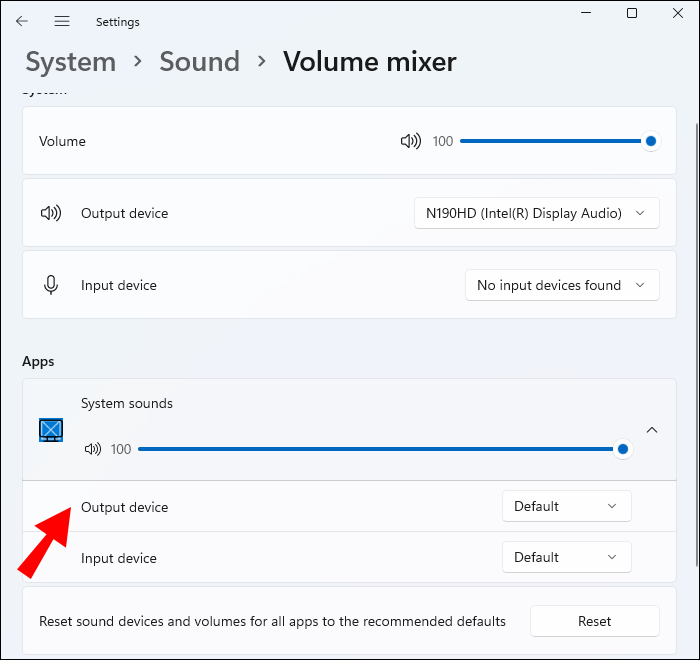This screenshot has height=660, width=700.
Task: Open the N190HD output device dropdown
Action: point(536,213)
